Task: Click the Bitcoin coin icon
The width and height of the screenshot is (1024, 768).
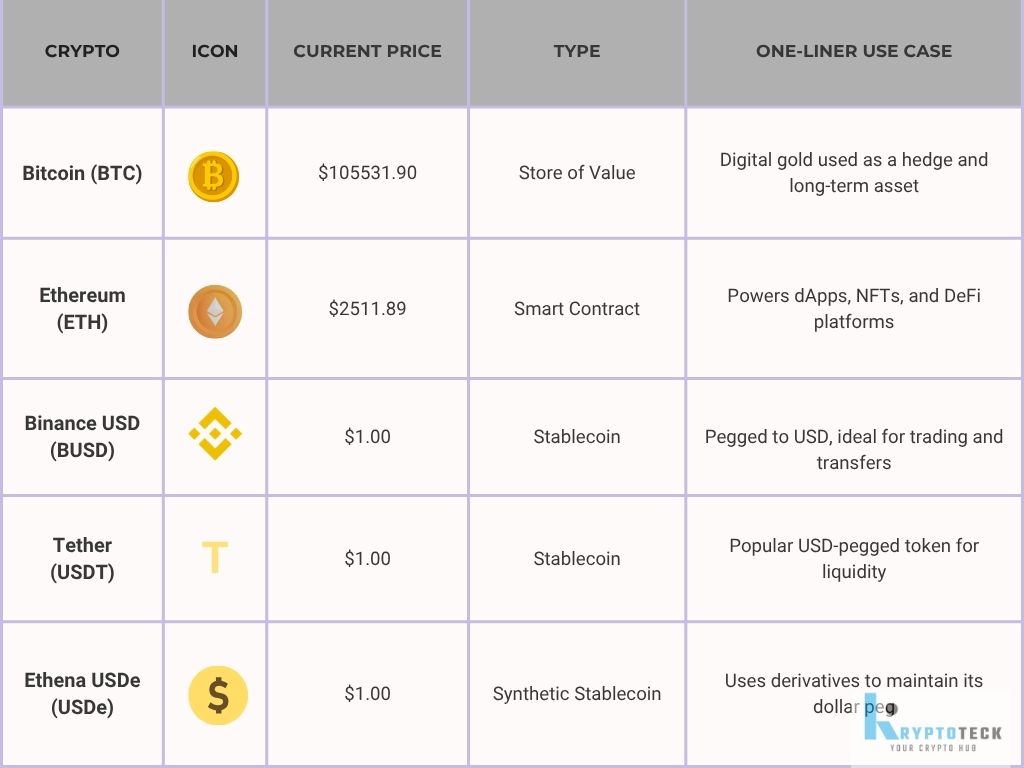Action: 214,176
